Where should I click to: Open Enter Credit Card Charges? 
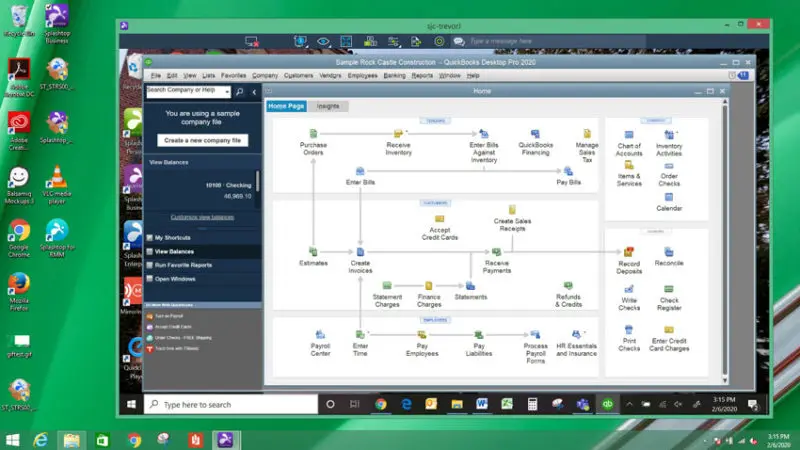(669, 330)
